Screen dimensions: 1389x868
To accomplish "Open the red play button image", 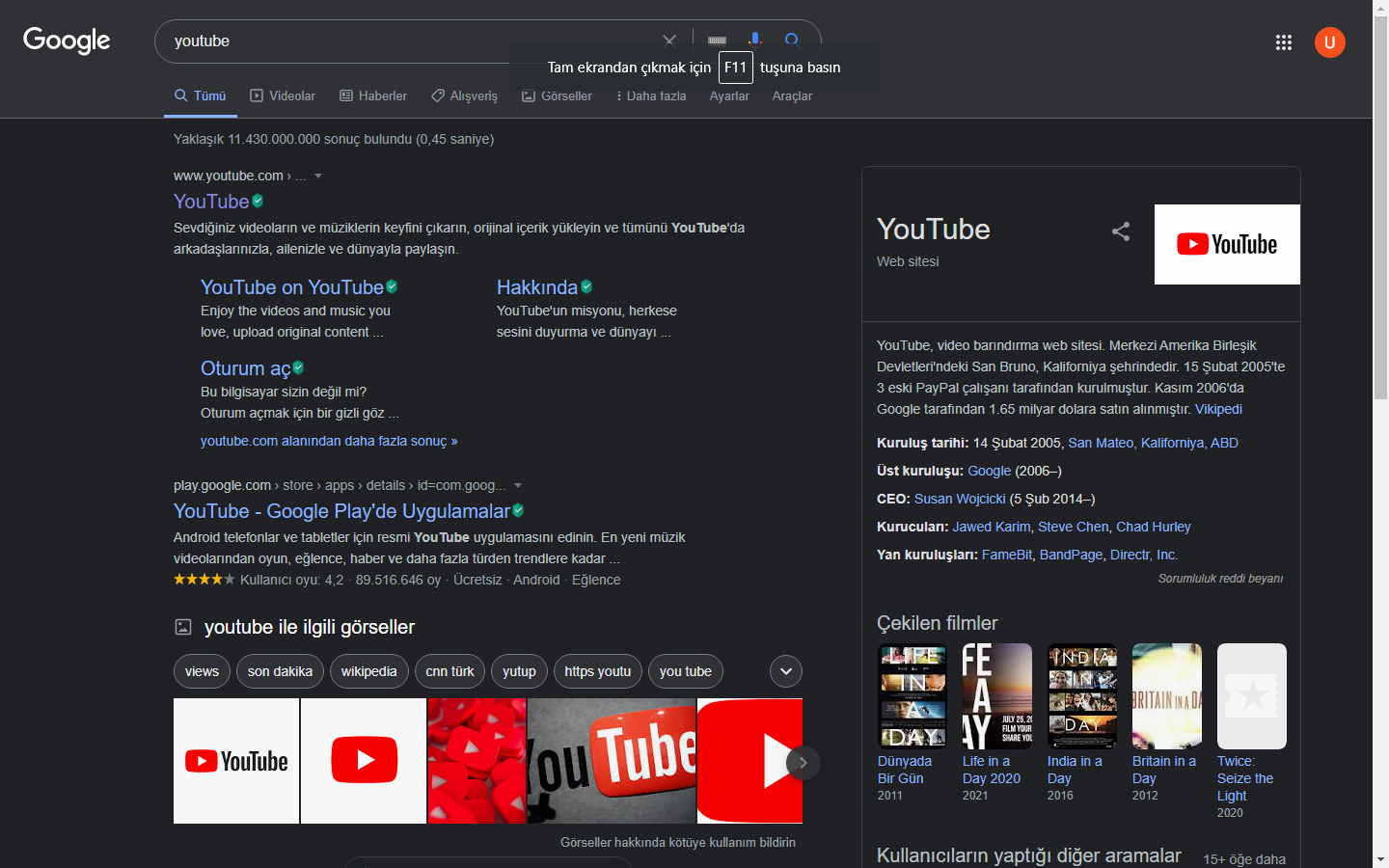I will pos(364,761).
